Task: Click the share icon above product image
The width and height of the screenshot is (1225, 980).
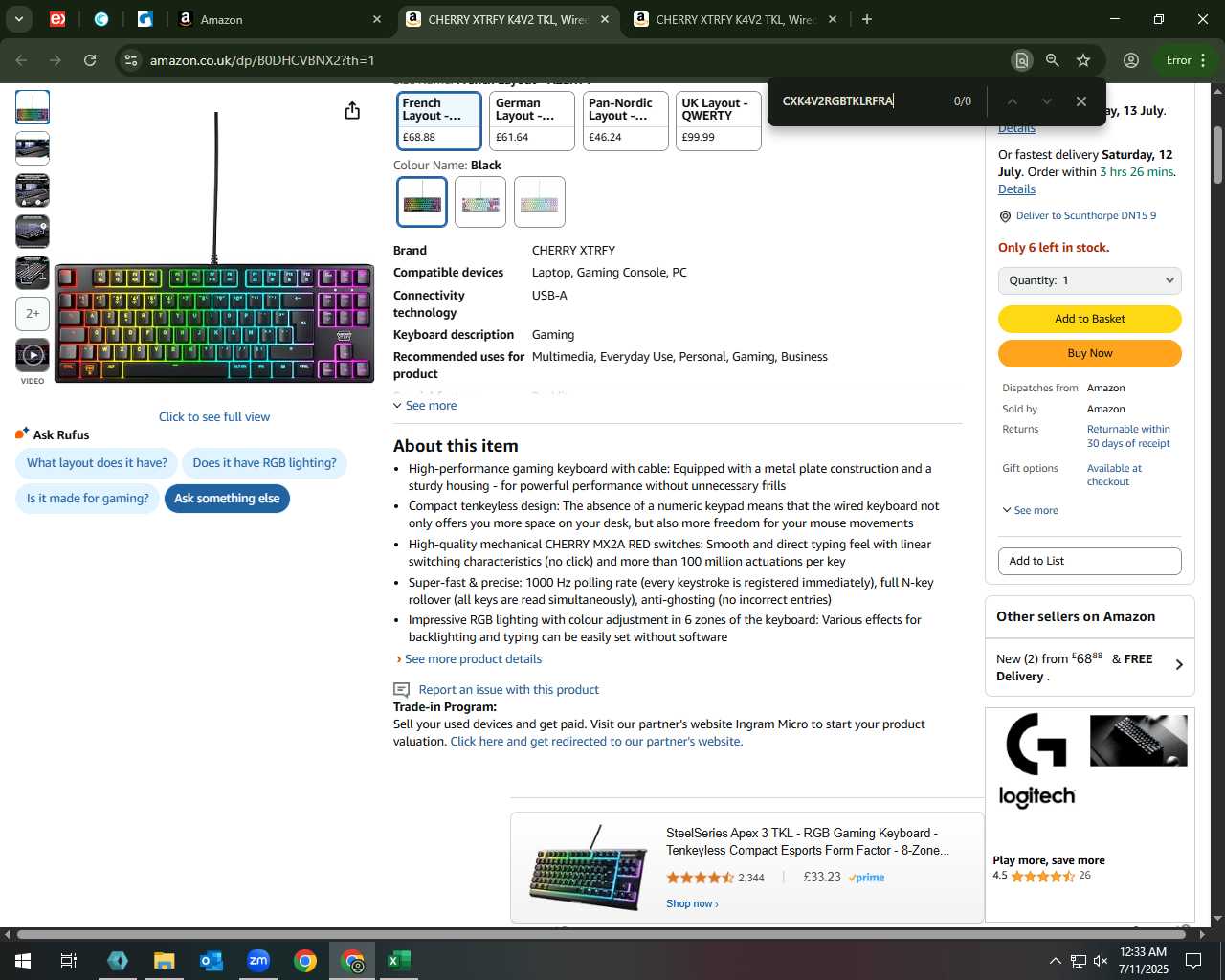Action: coord(352,111)
